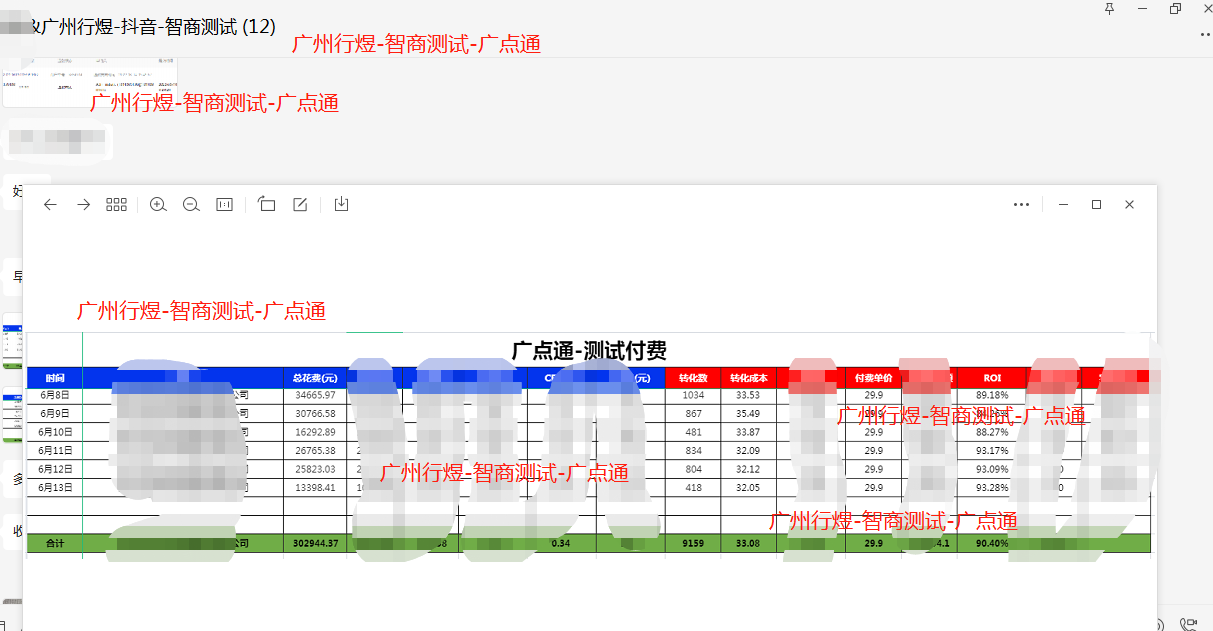Image resolution: width=1213 pixels, height=631 pixels.
Task: Click the 广点通-测试付费 table title
Action: click(x=589, y=351)
